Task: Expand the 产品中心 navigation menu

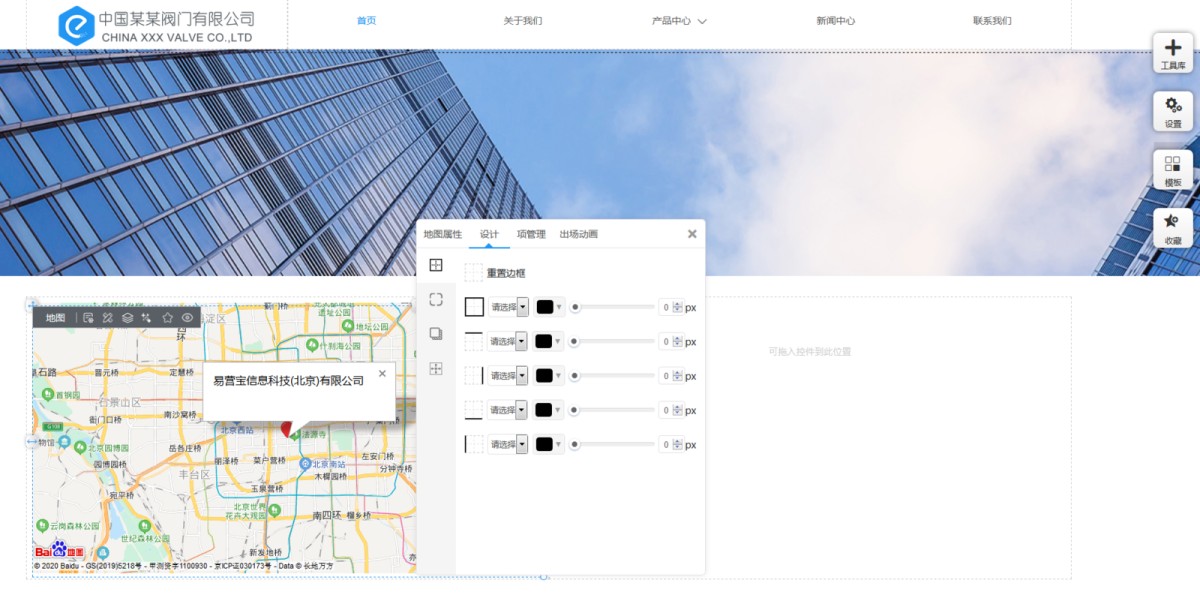Action: pyautogui.click(x=679, y=21)
